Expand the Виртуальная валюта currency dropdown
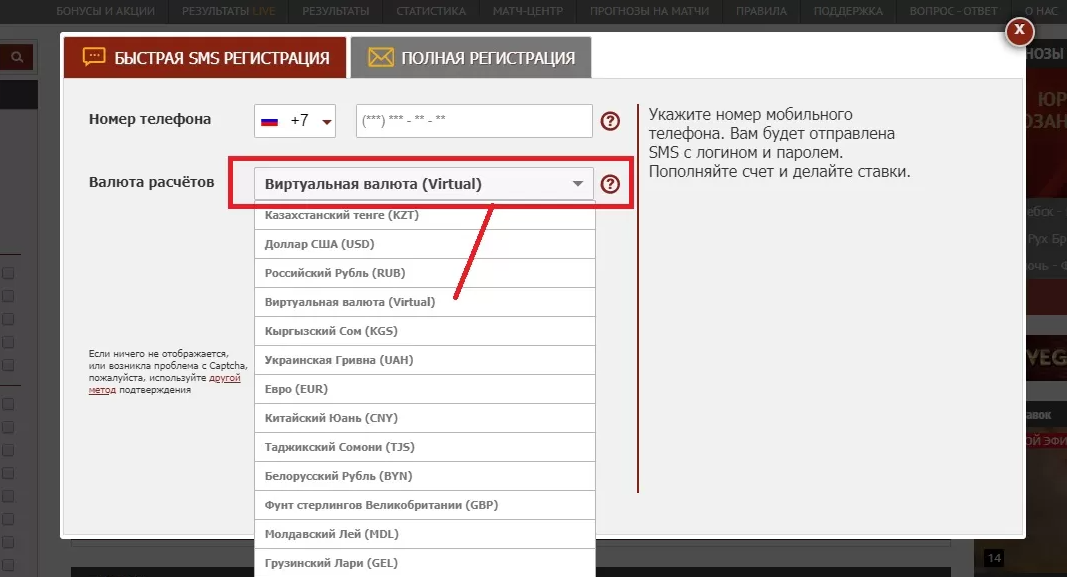 click(x=424, y=184)
